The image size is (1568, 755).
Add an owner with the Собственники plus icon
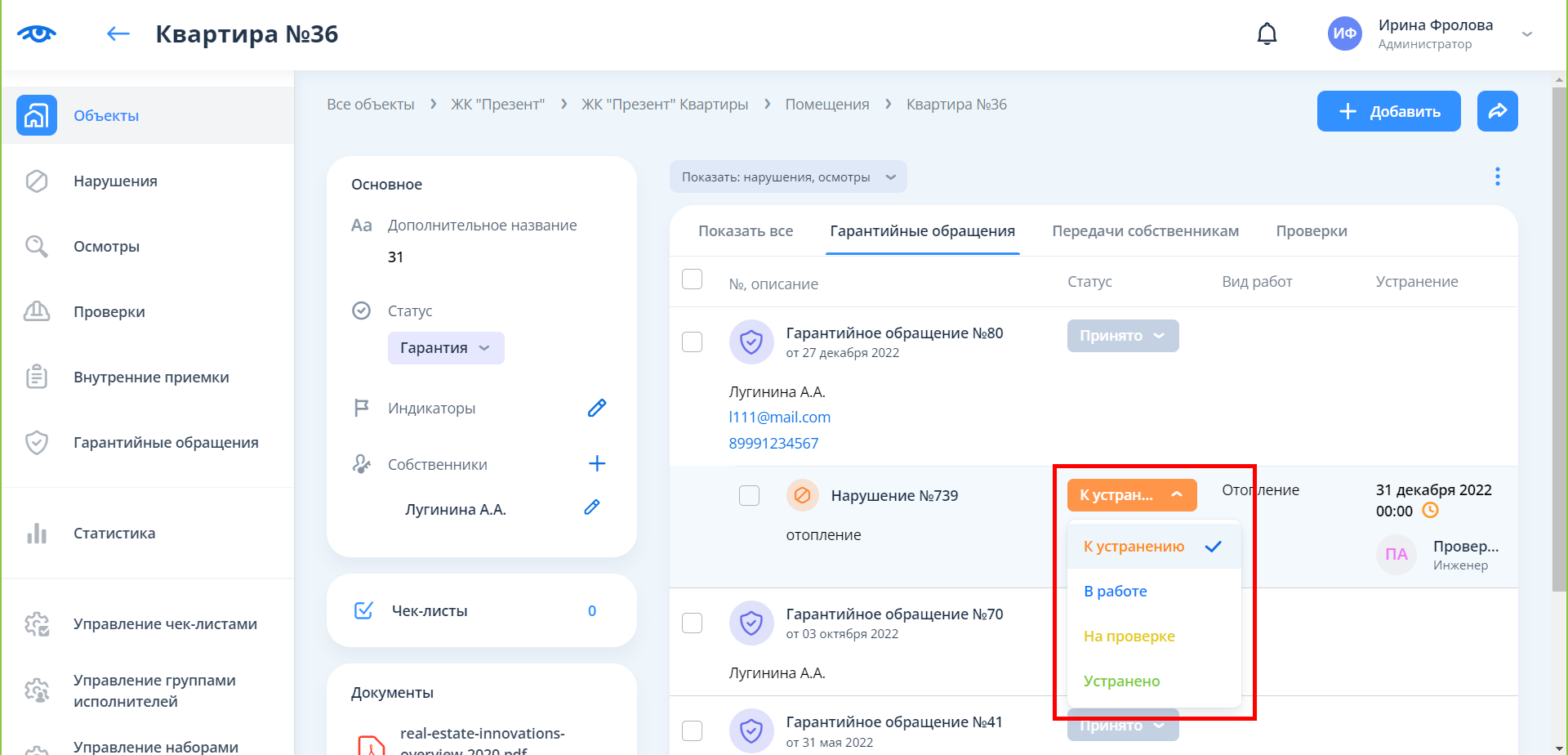(597, 464)
